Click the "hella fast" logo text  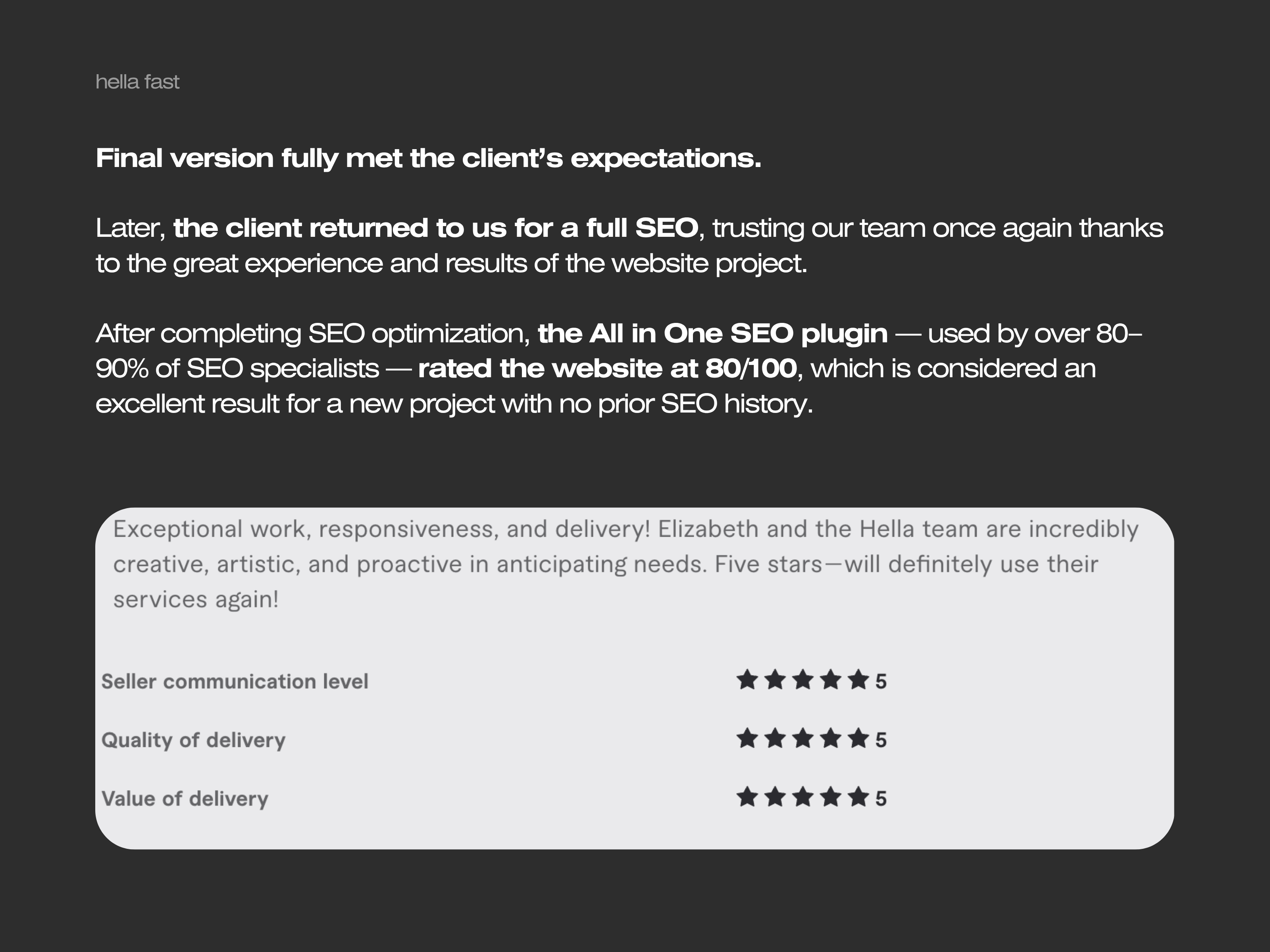137,82
